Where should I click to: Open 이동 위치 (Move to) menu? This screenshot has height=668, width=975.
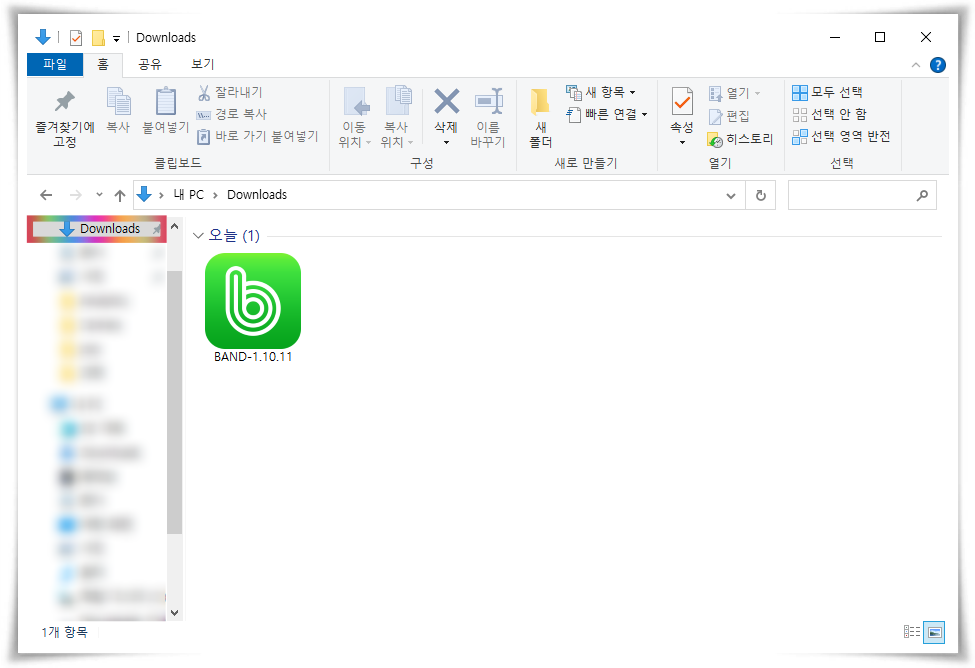click(354, 117)
